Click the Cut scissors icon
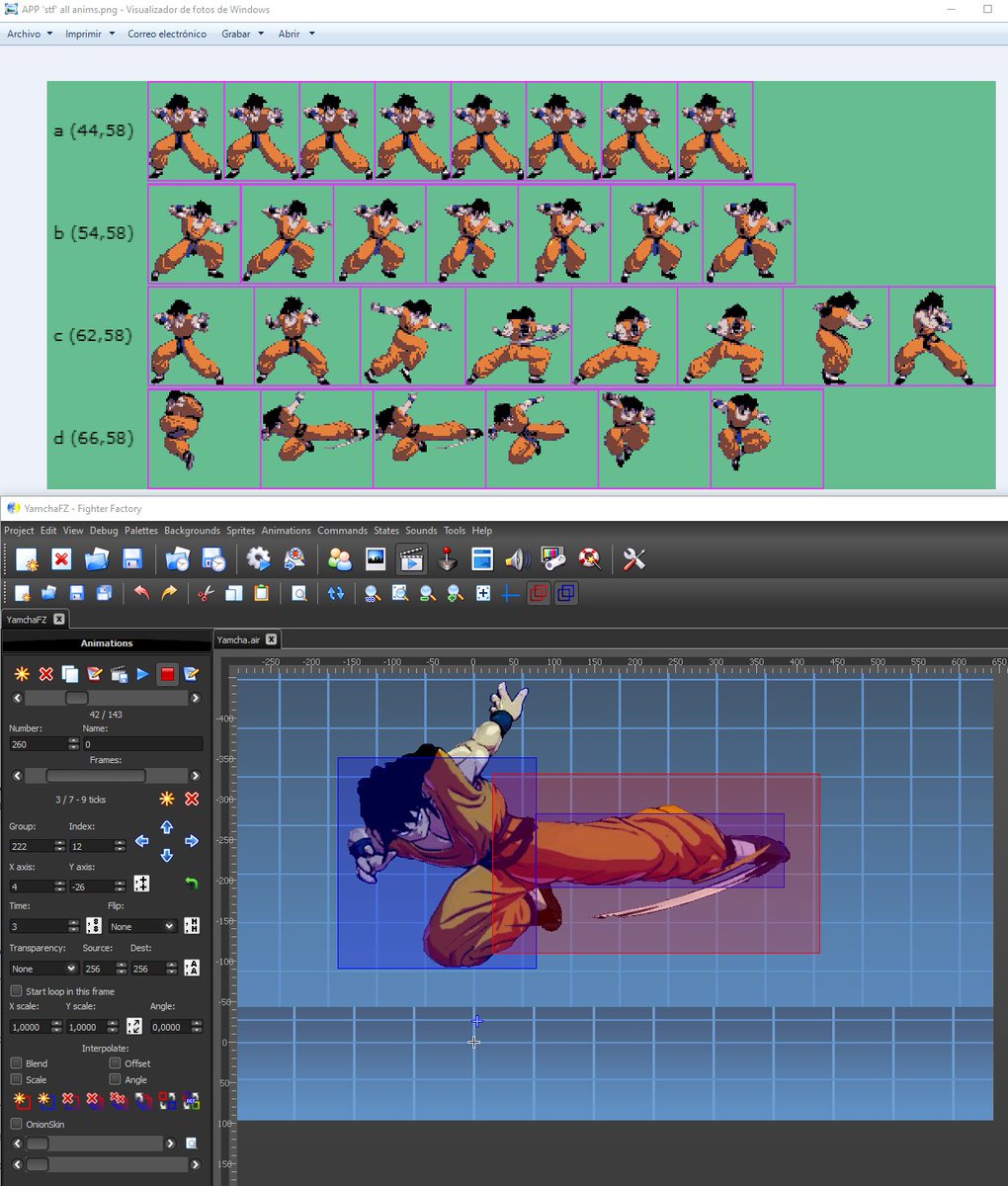This screenshot has width=1008, height=1186. click(206, 593)
